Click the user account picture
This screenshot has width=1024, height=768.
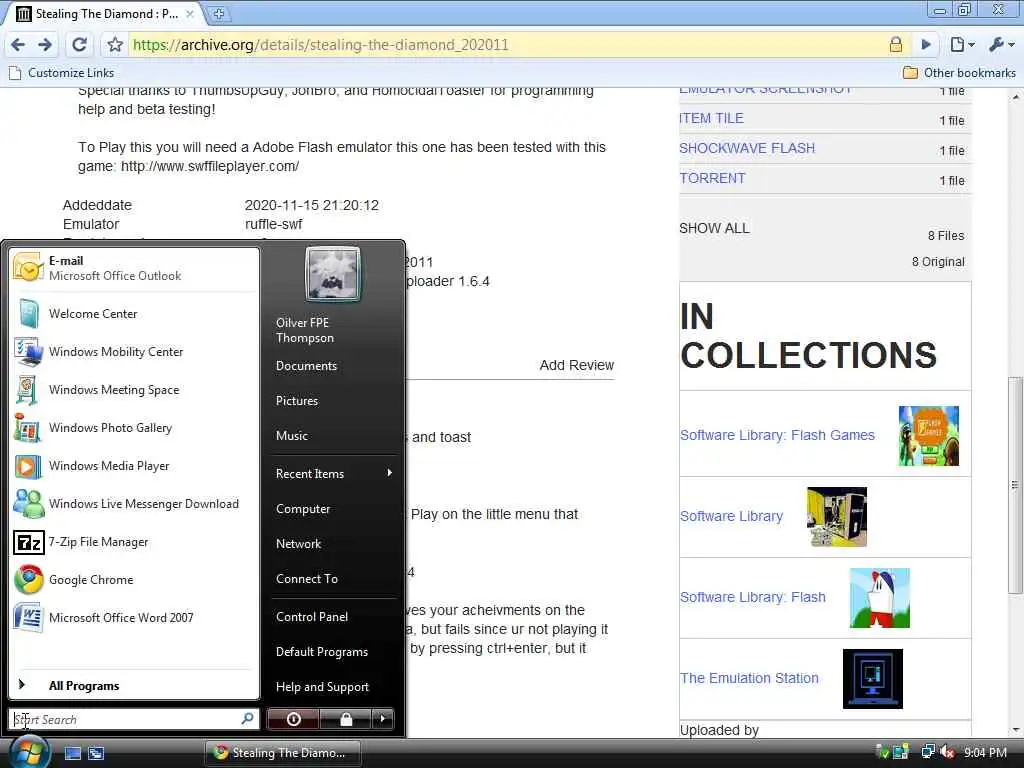[x=332, y=274]
